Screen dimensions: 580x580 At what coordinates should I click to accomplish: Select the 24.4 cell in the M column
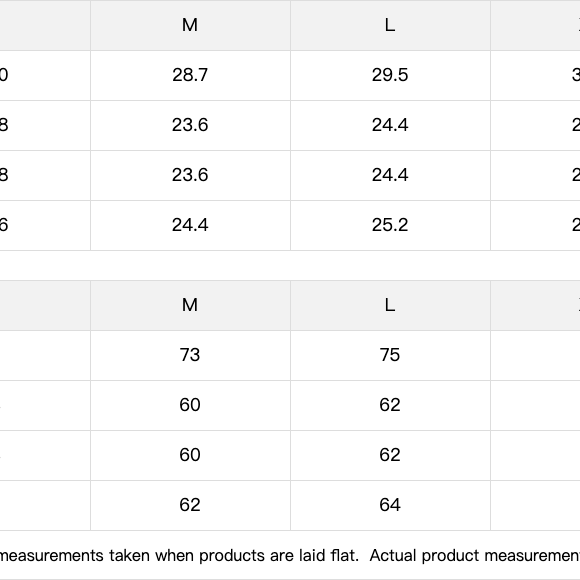point(190,225)
